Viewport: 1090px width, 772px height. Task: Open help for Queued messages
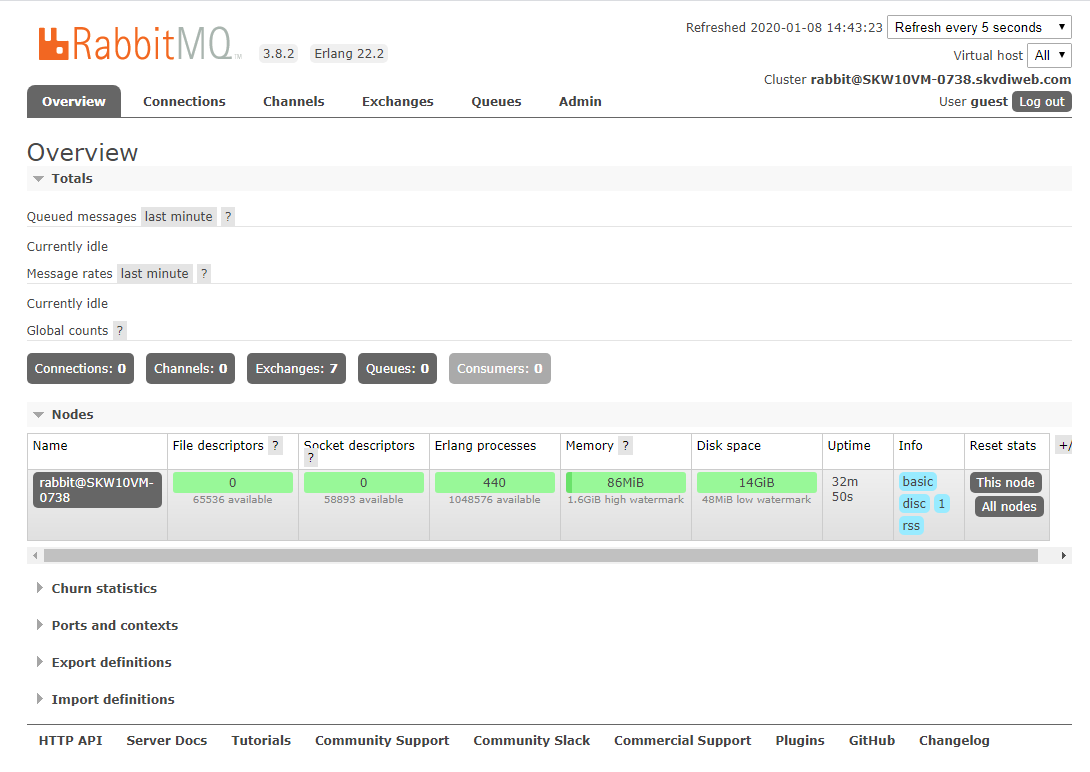click(x=228, y=216)
